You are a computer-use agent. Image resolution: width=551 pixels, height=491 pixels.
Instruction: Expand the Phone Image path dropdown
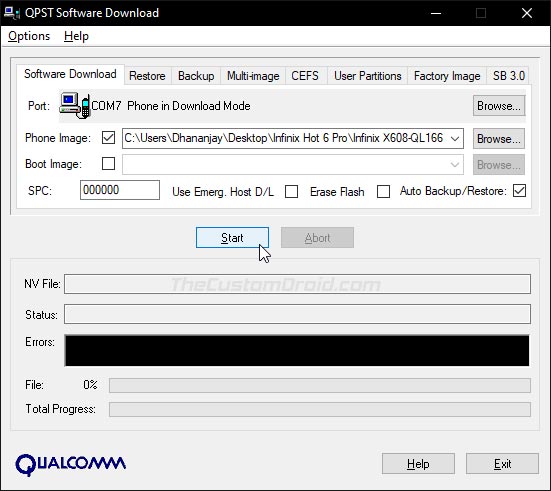[x=455, y=138]
